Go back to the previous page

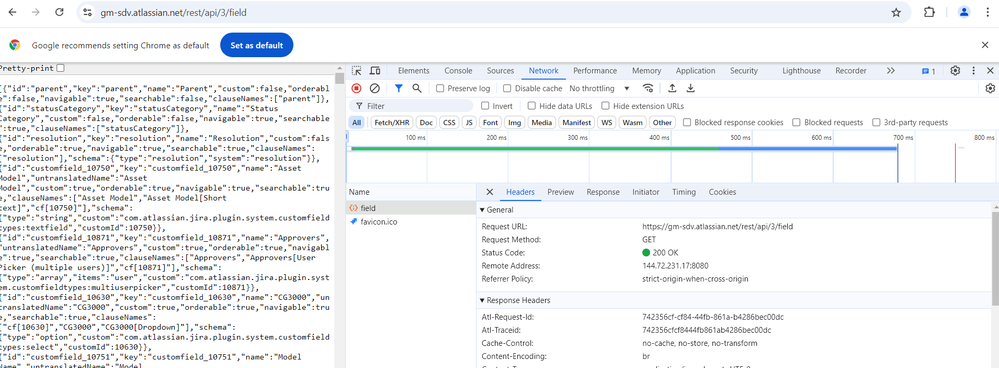pos(11,12)
